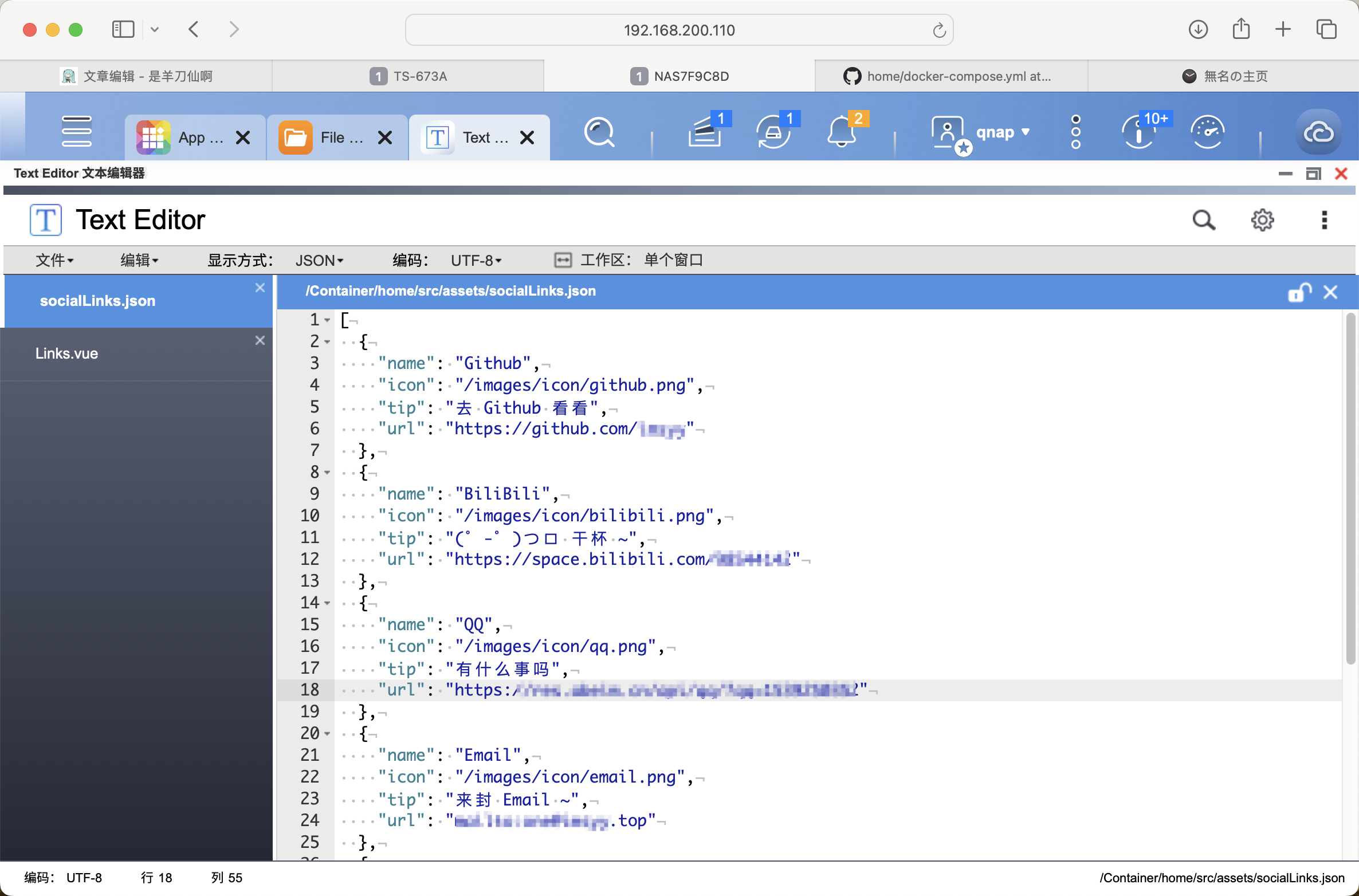Toggle the file lock icon in path bar
This screenshot has width=1359, height=896.
coord(1299,292)
